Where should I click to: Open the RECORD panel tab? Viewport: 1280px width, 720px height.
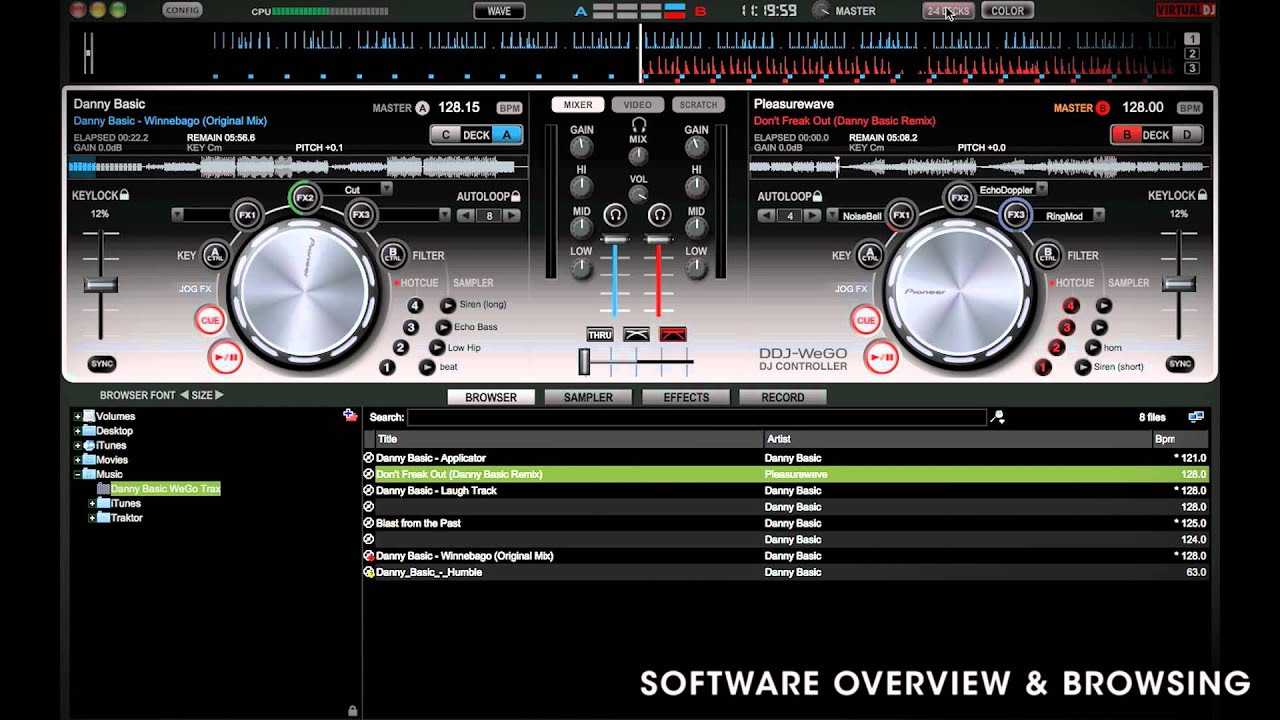tap(783, 397)
